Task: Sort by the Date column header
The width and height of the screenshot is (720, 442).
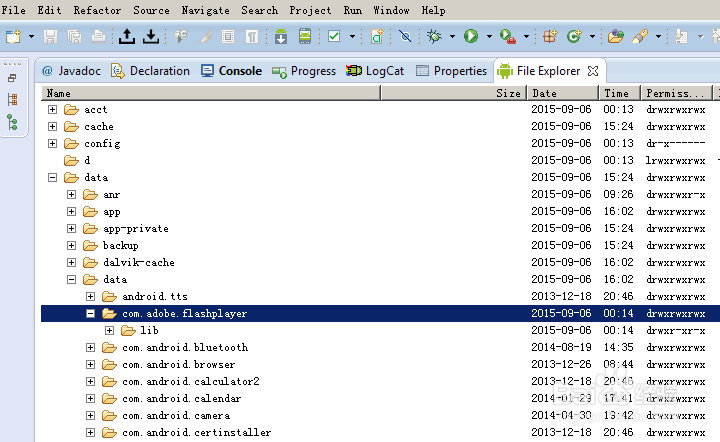Action: coord(563,93)
